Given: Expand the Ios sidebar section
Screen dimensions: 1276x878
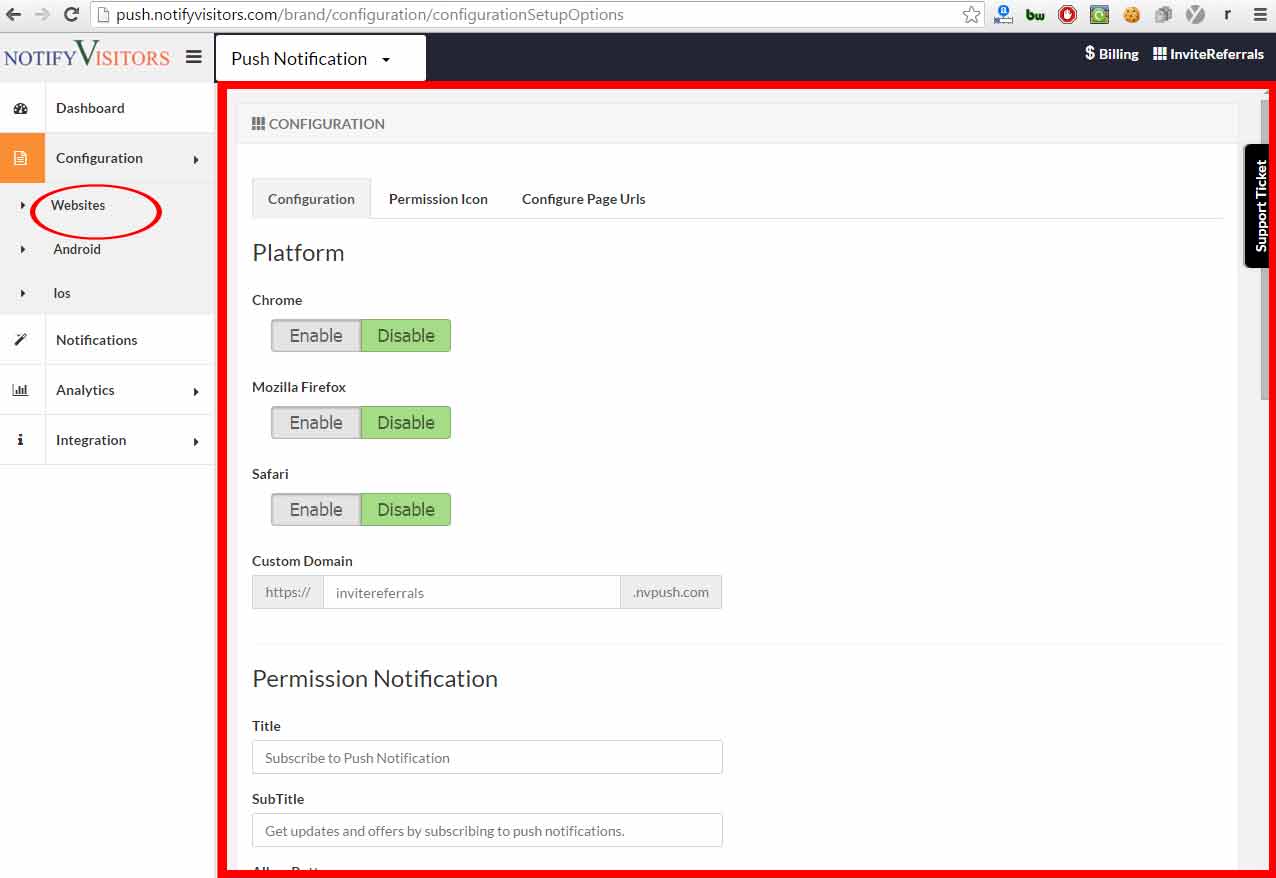Looking at the screenshot, I should (62, 293).
